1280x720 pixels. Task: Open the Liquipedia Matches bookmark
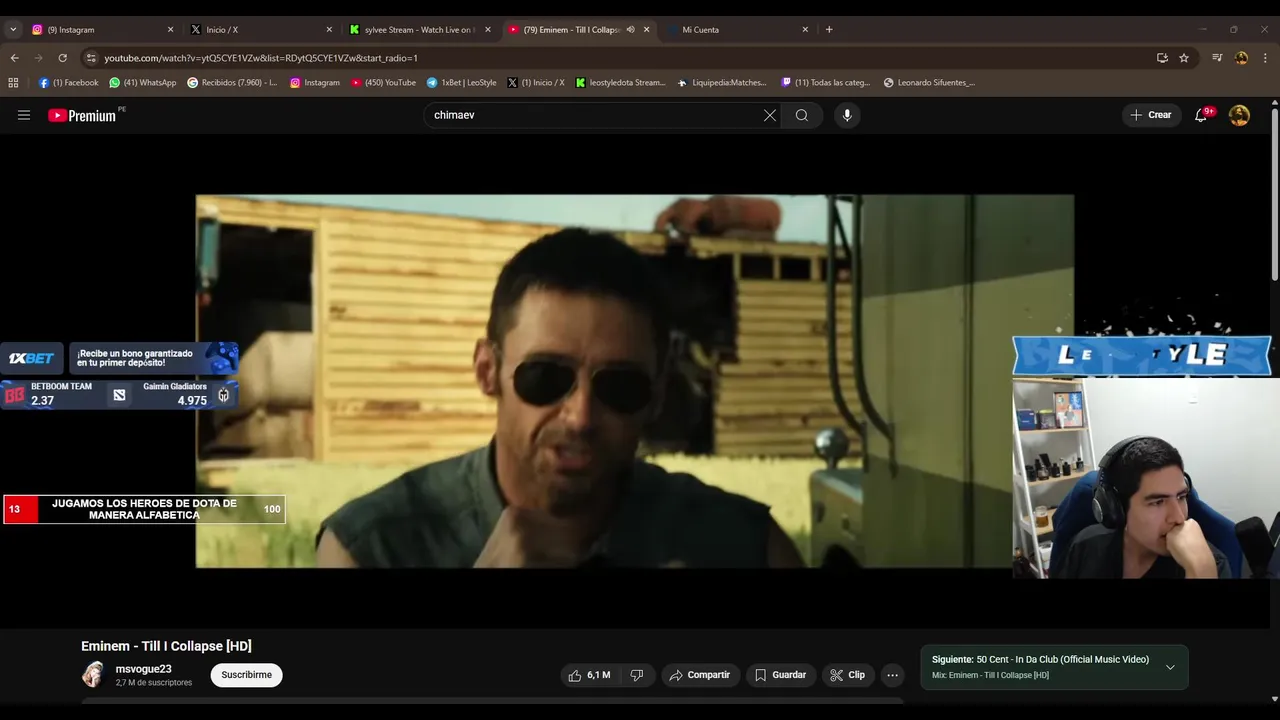pos(722,83)
